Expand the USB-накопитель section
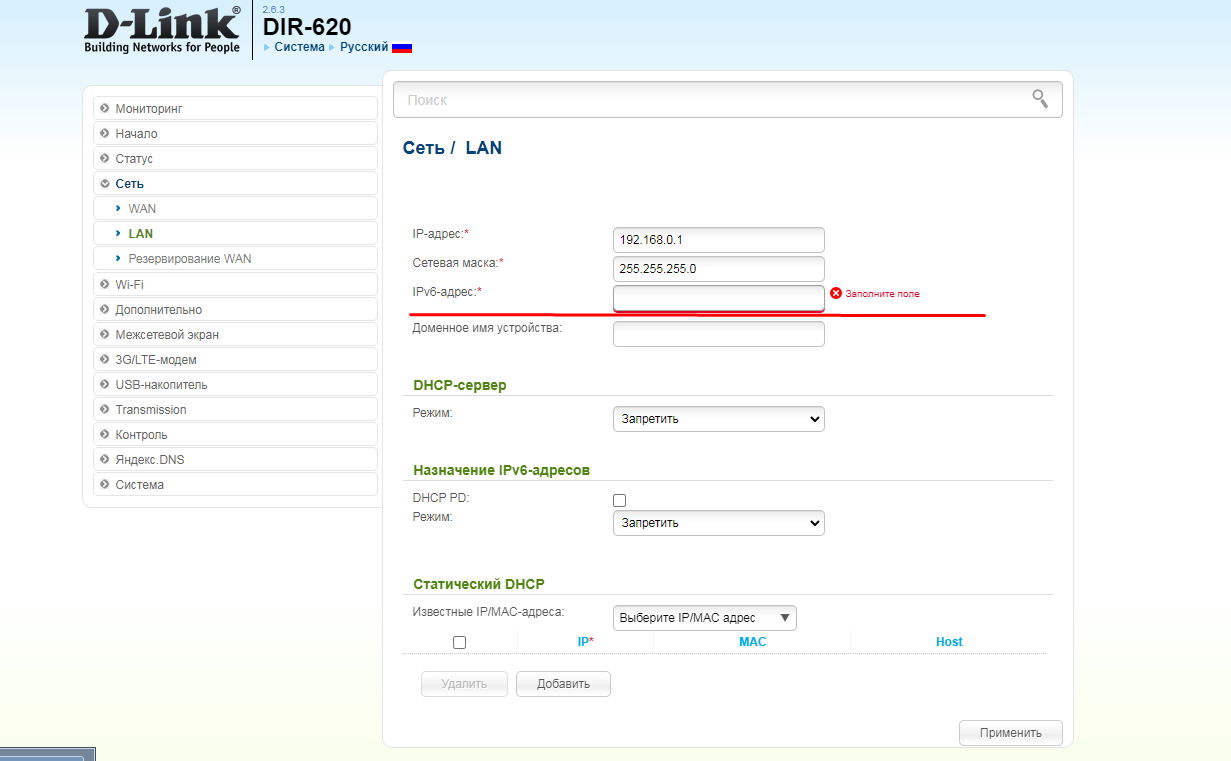The height and width of the screenshot is (761, 1231). pyautogui.click(x=235, y=384)
